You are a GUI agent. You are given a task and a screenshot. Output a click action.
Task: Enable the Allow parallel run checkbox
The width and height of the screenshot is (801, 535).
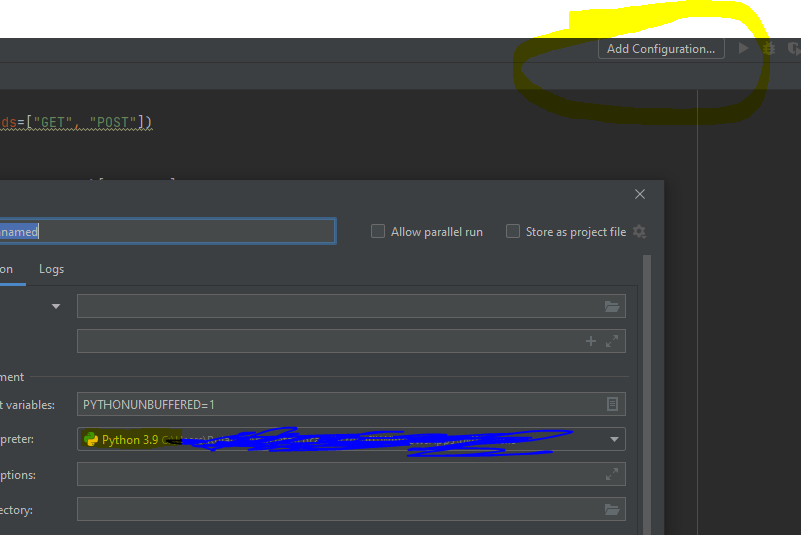pyautogui.click(x=378, y=231)
